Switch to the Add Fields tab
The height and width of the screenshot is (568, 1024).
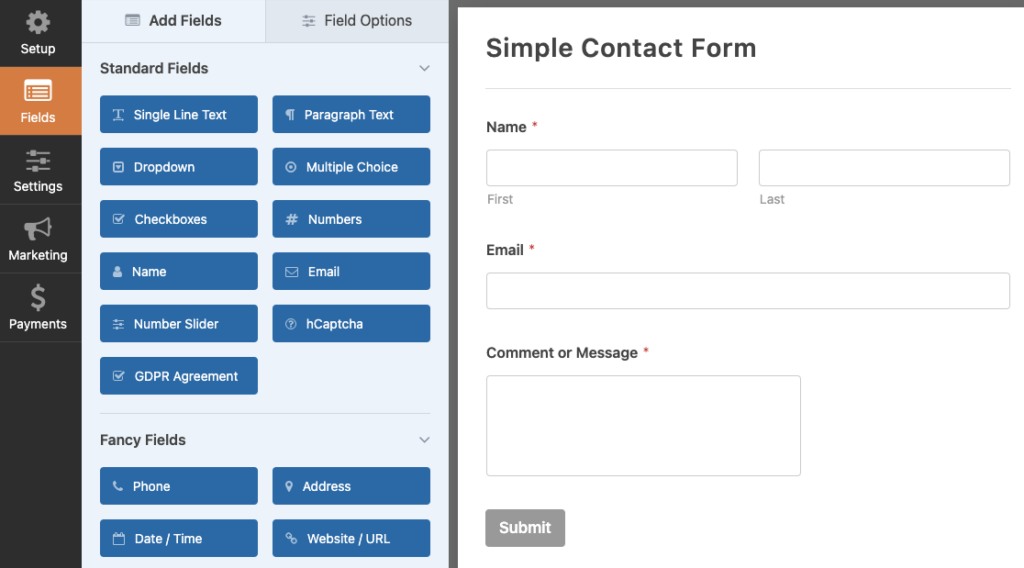[173, 21]
